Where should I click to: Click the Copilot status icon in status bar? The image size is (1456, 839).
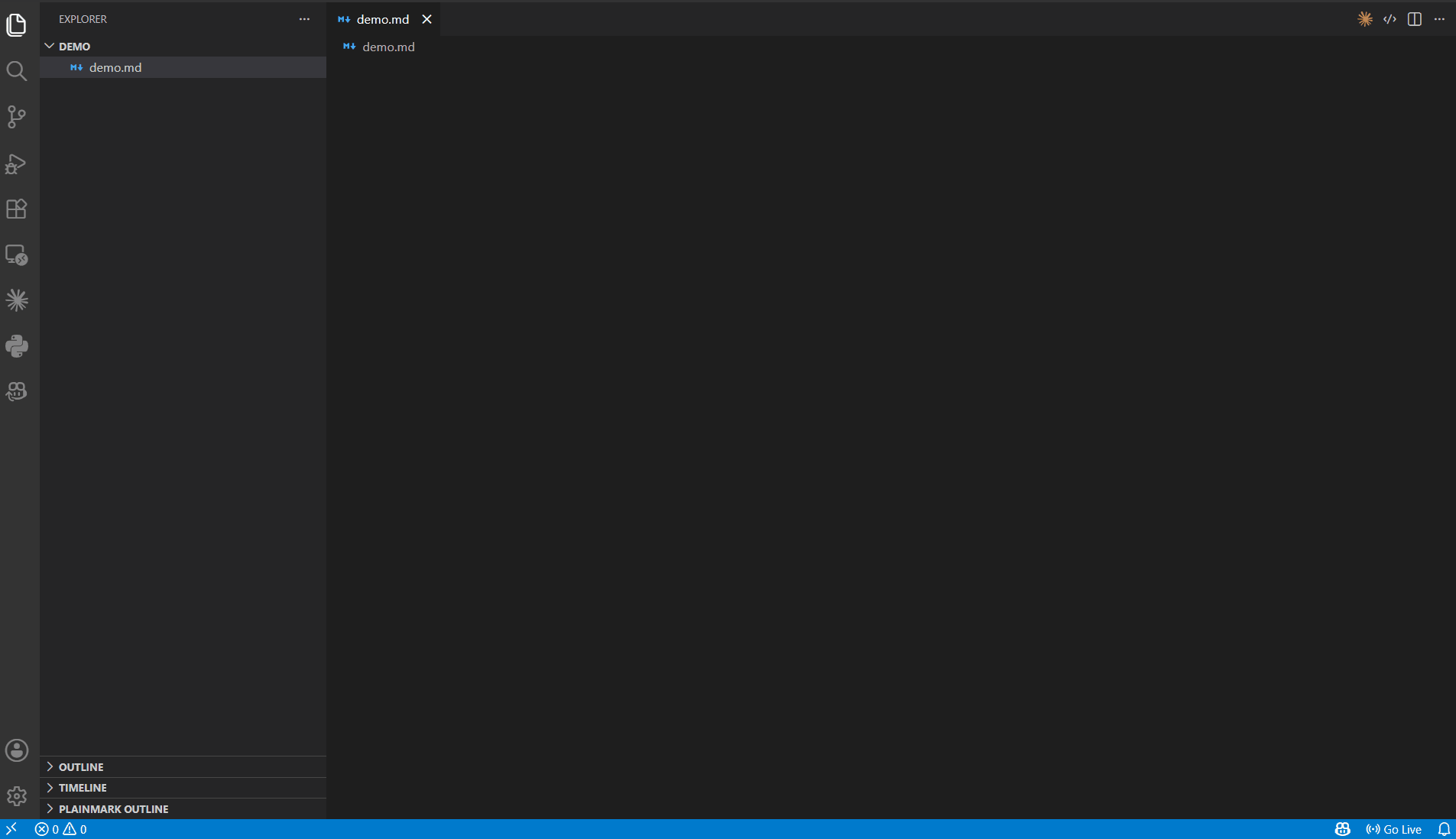point(1343,829)
